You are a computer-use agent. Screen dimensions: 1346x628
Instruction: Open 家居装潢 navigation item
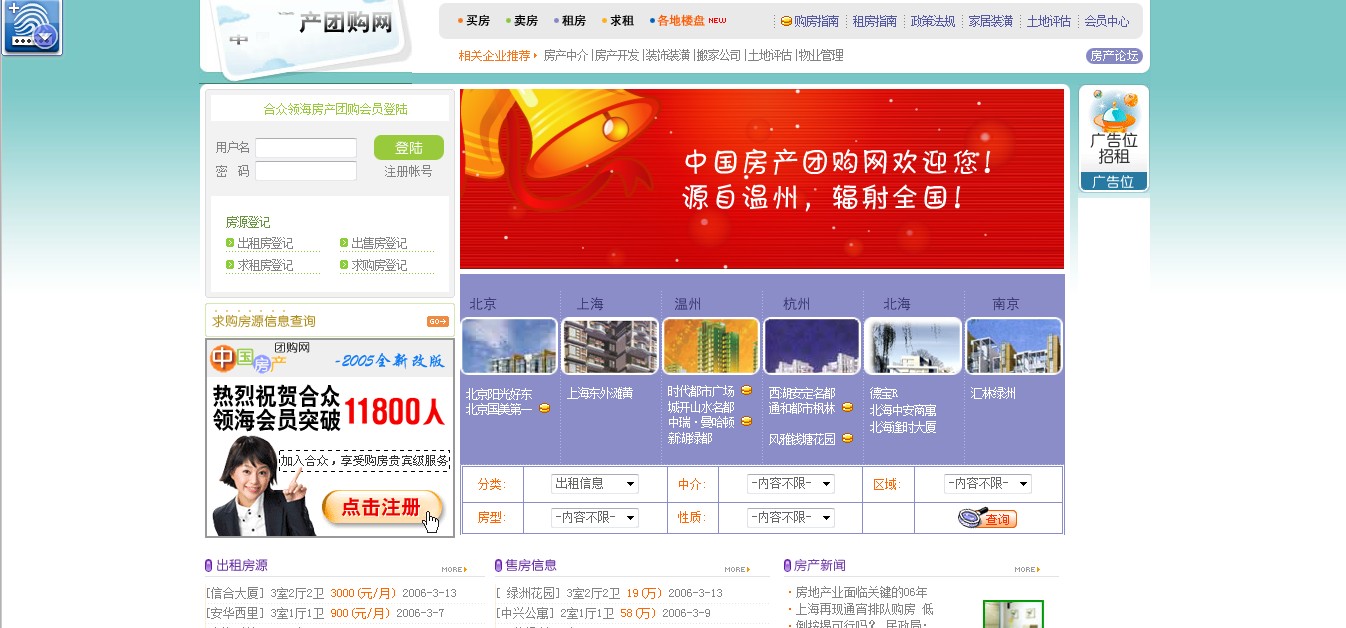[991, 21]
